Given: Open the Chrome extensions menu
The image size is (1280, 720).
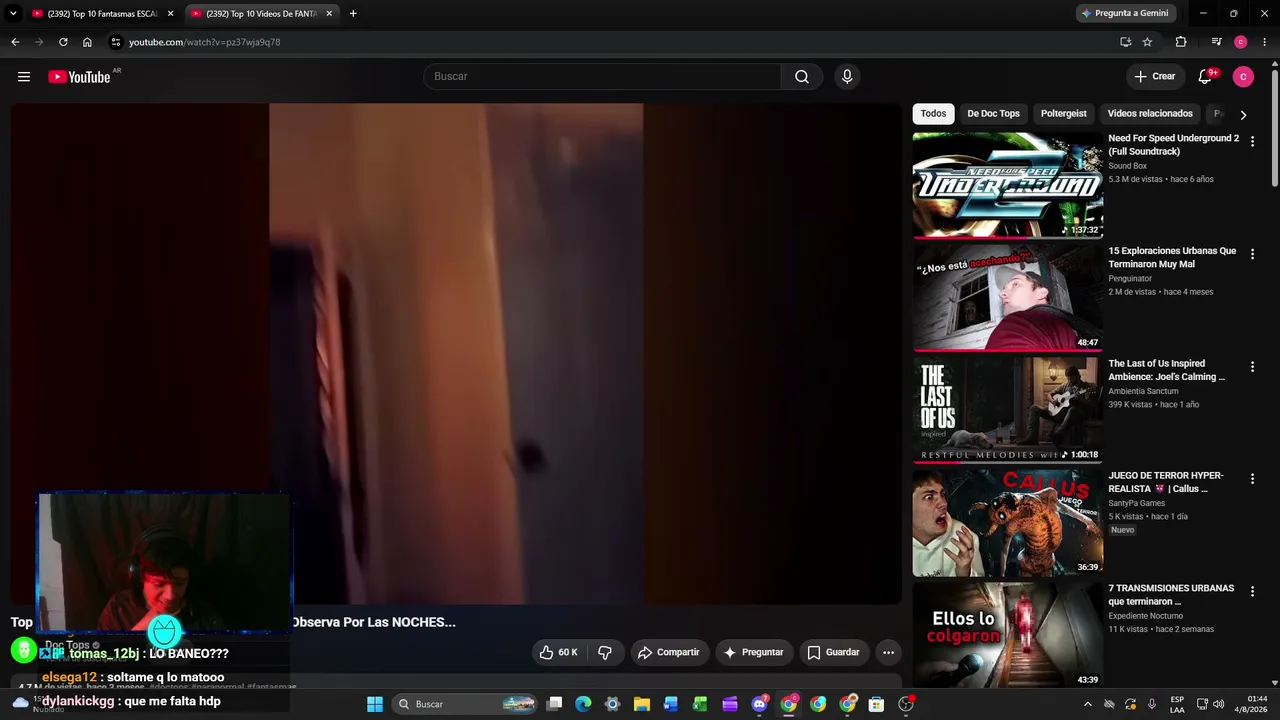Looking at the screenshot, I should click(x=1181, y=42).
